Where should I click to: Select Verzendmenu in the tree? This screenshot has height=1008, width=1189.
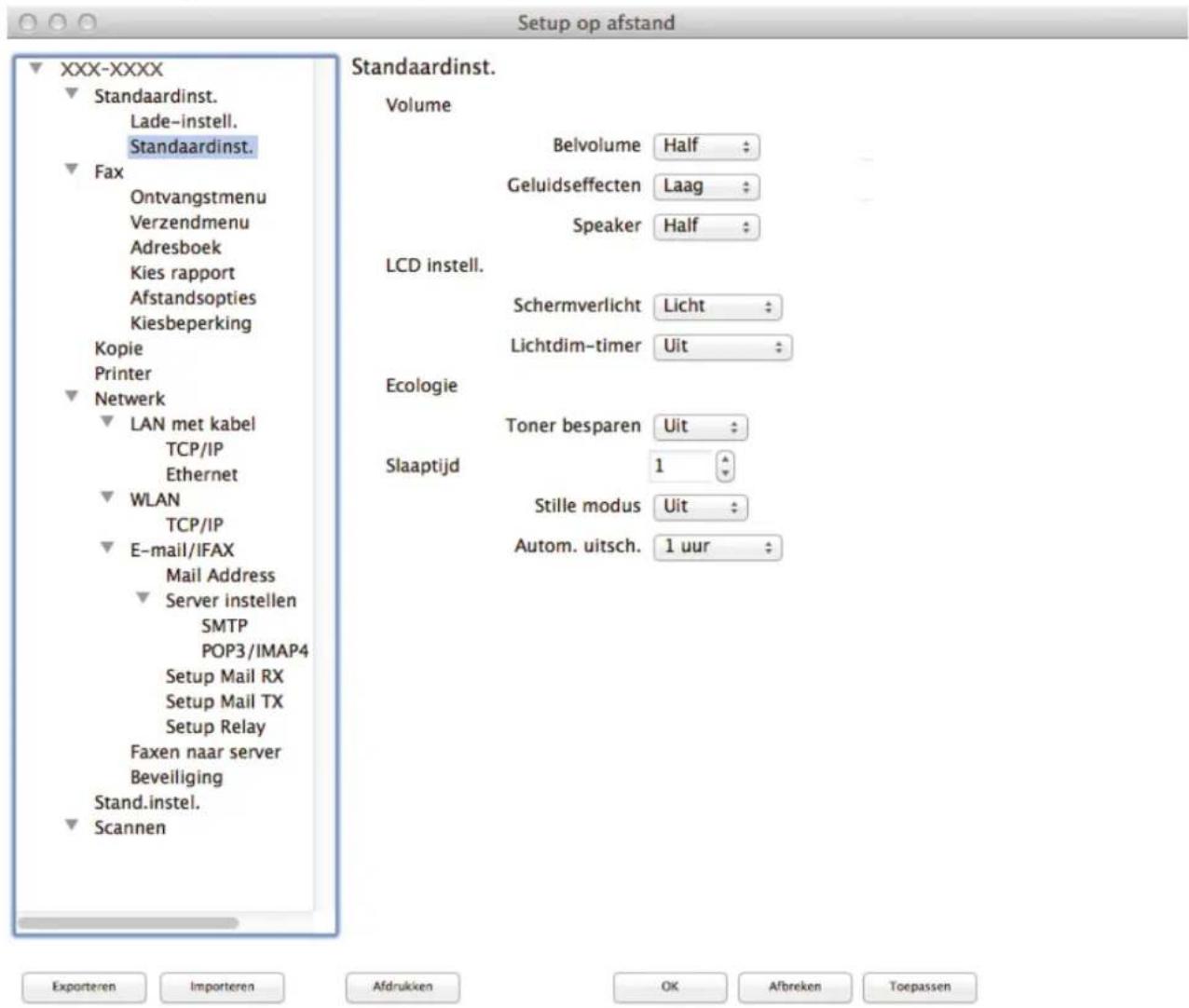pyautogui.click(x=190, y=222)
